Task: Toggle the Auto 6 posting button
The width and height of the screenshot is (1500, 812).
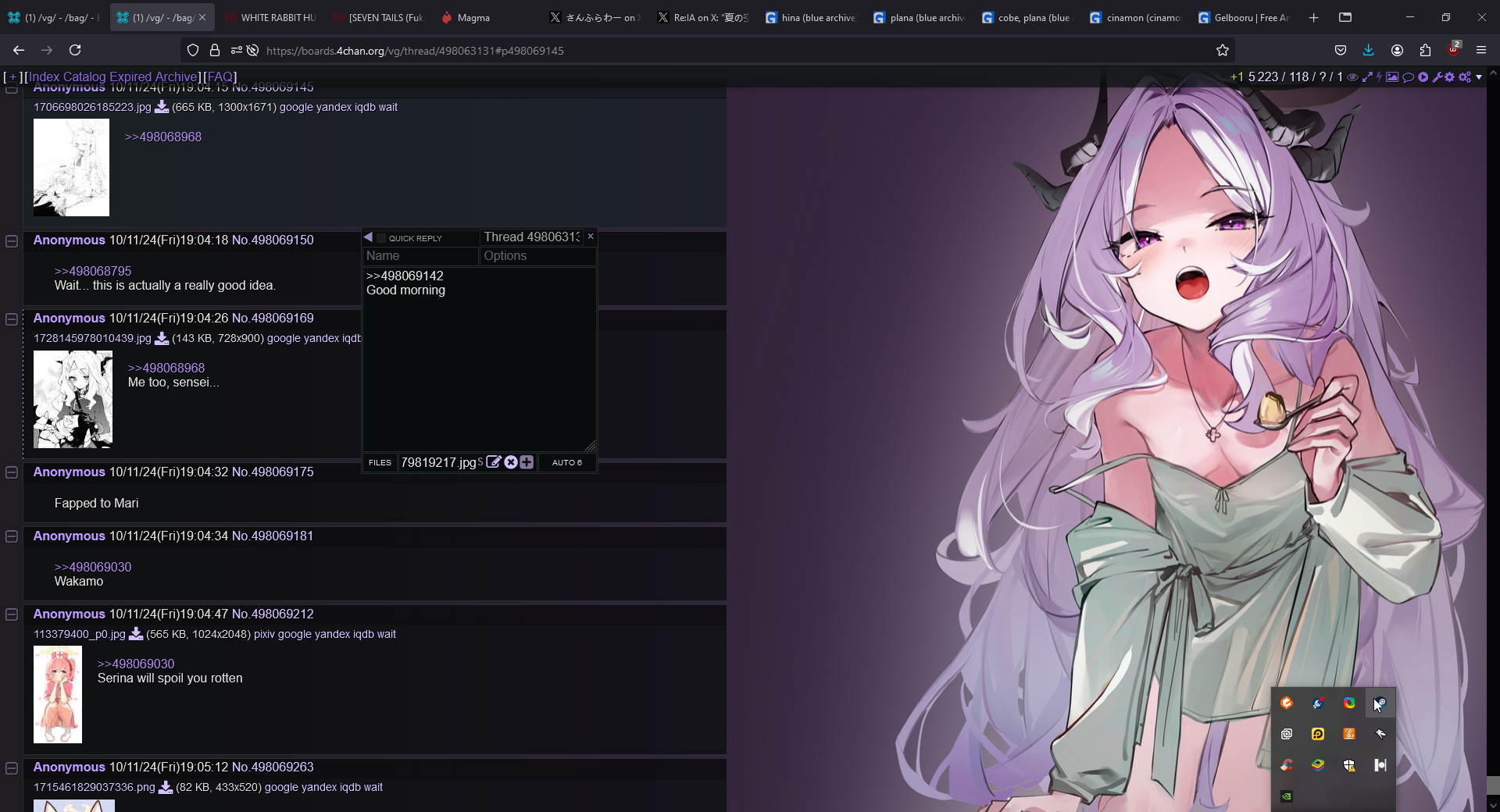Action: click(x=566, y=463)
